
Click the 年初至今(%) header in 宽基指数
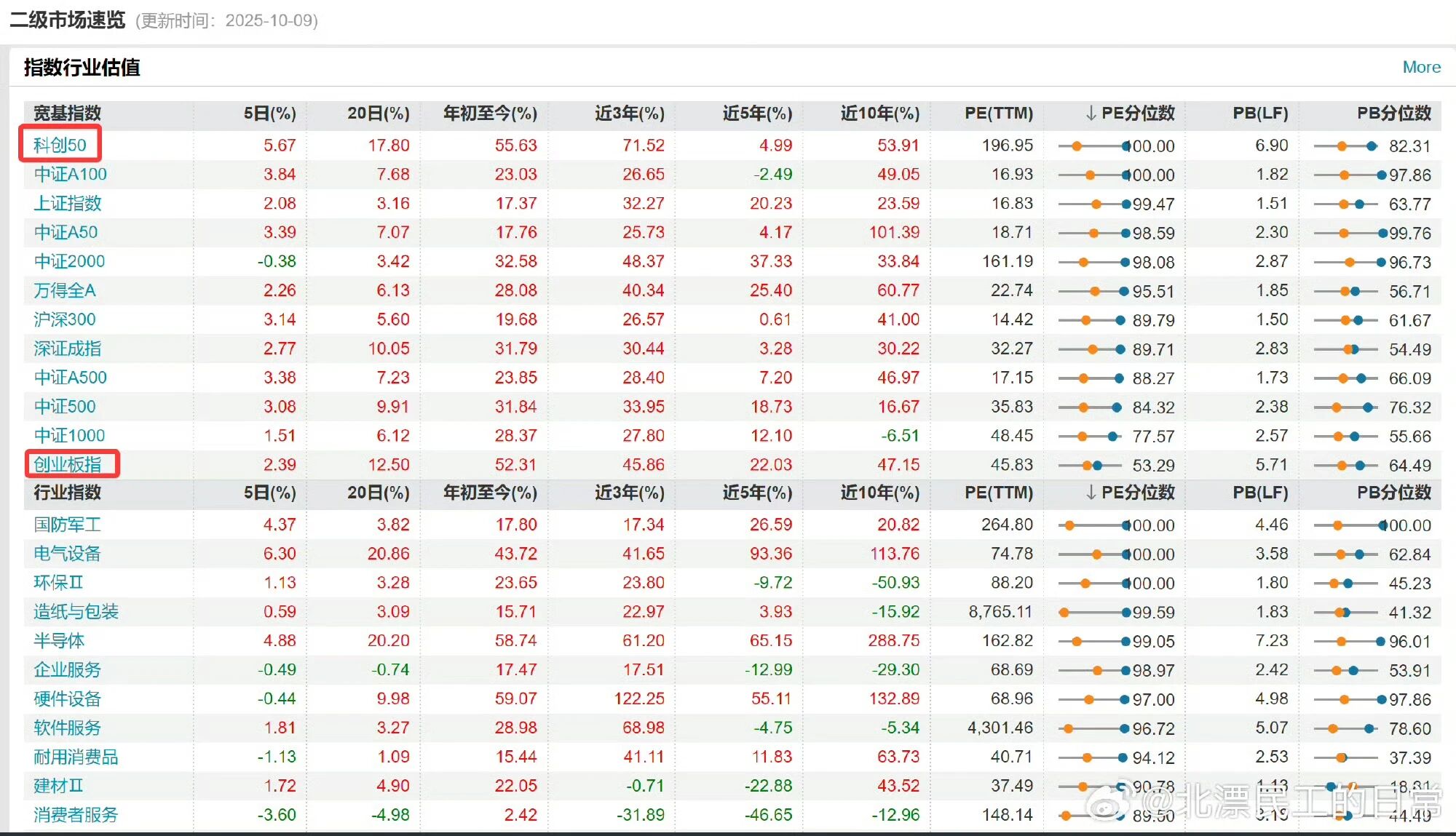[489, 113]
